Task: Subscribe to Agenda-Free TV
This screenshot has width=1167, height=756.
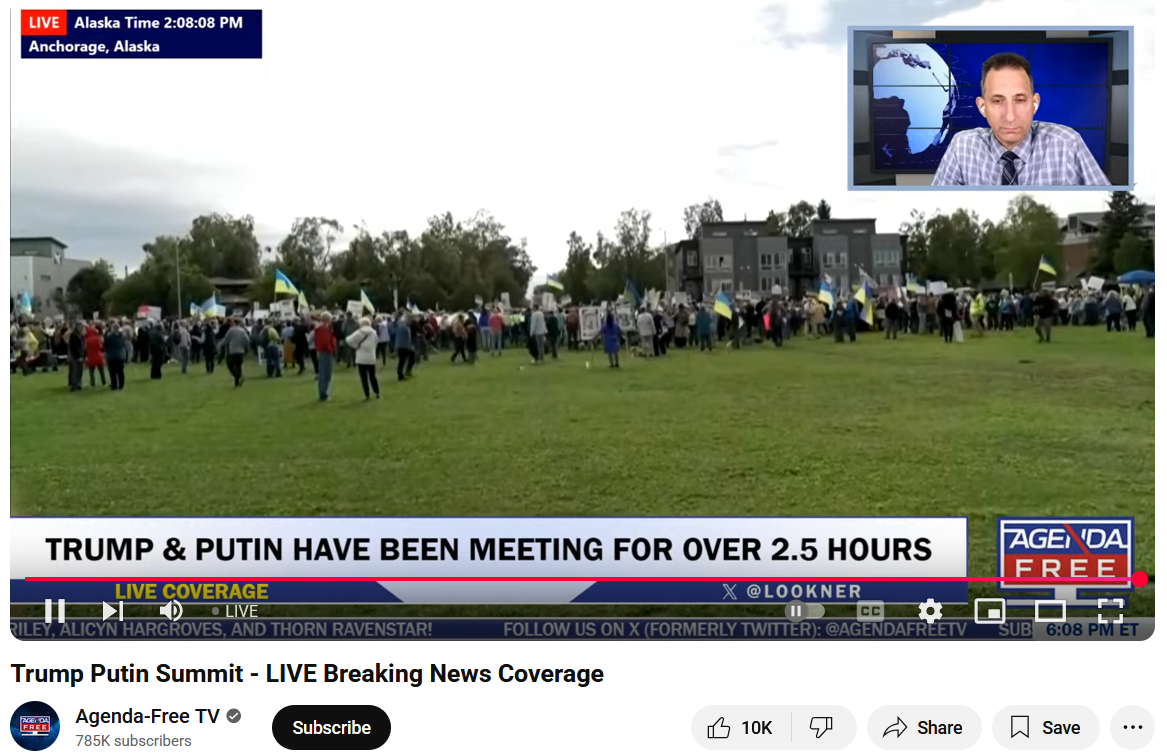Action: coord(331,727)
